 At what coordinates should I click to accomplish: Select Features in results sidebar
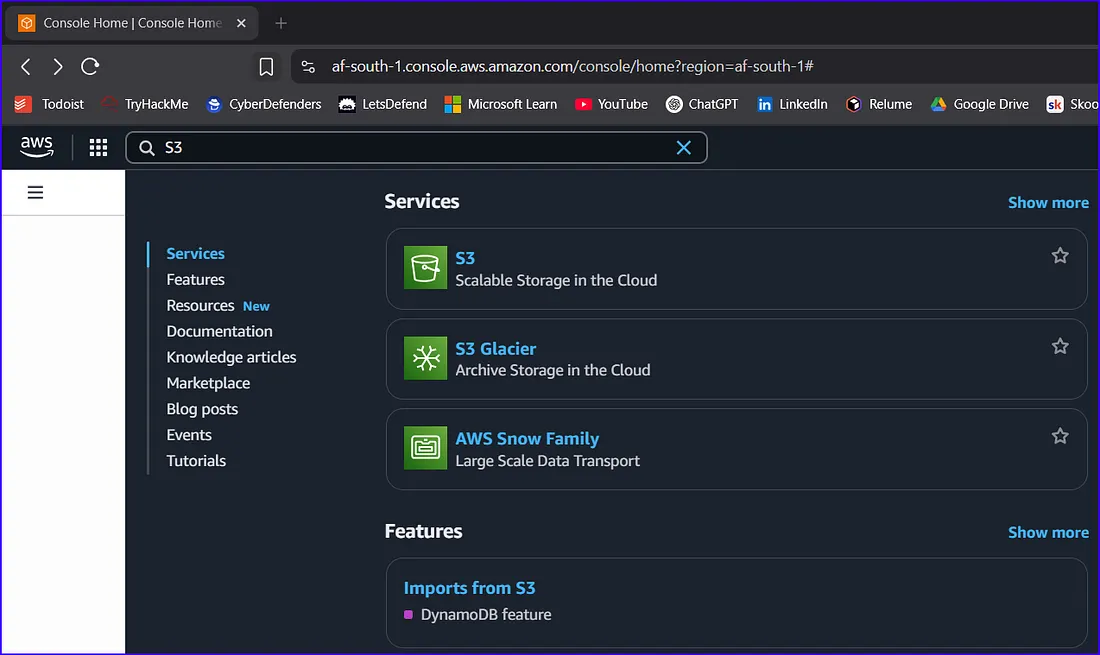[x=195, y=280]
